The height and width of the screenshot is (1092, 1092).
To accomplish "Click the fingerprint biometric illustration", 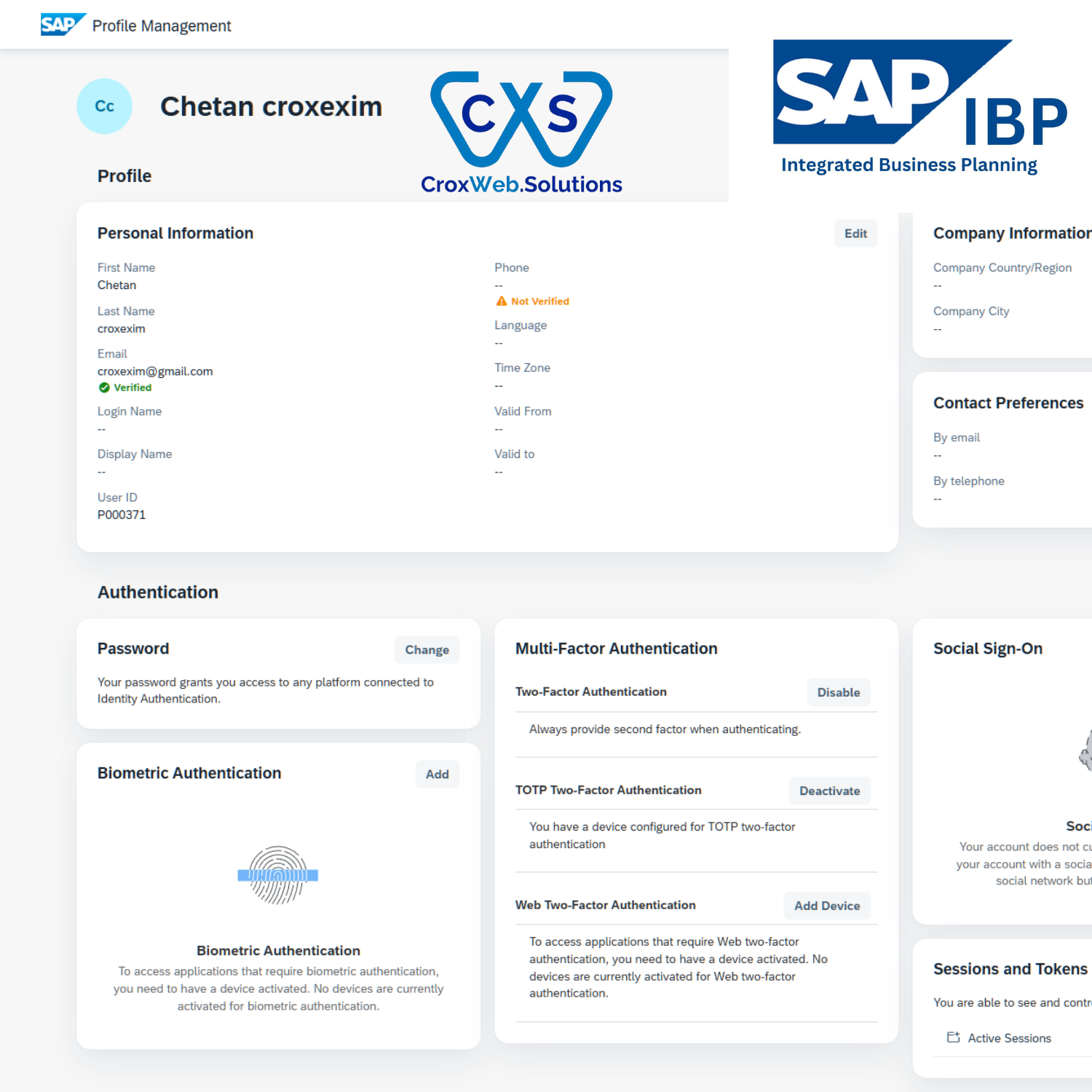I will [278, 875].
